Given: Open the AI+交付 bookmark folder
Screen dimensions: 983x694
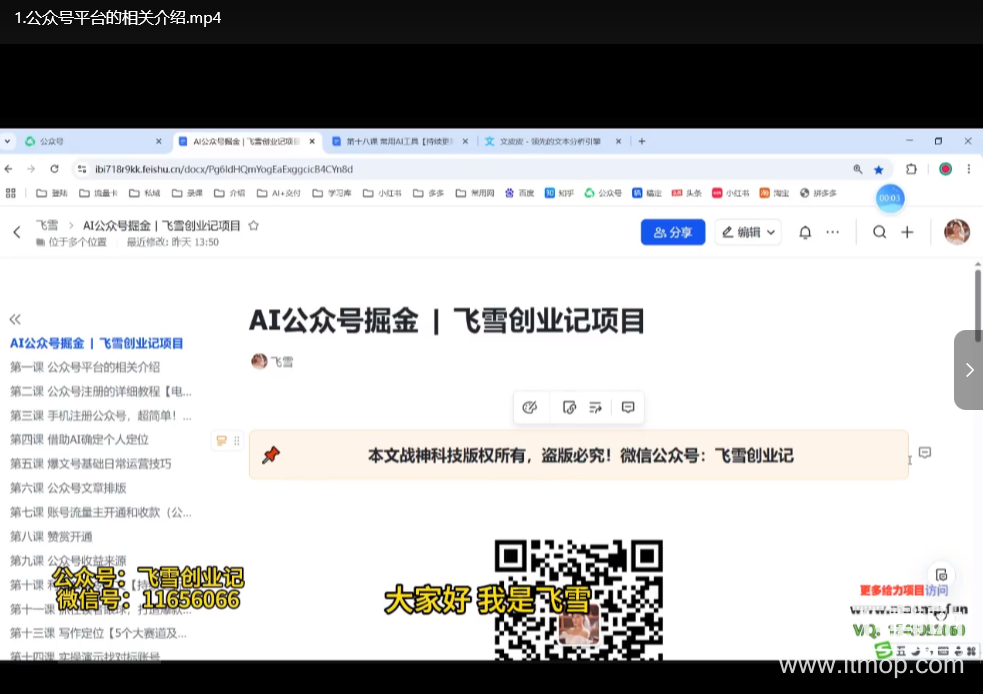Looking at the screenshot, I should click(x=278, y=193).
